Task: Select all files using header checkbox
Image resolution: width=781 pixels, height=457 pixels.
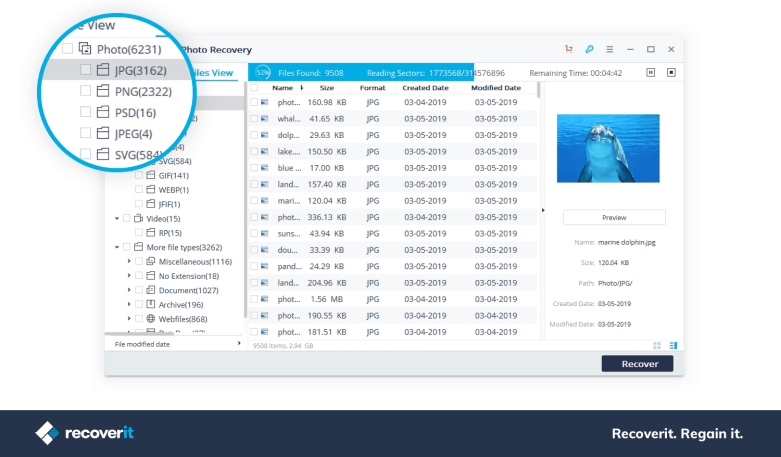Action: coord(254,88)
